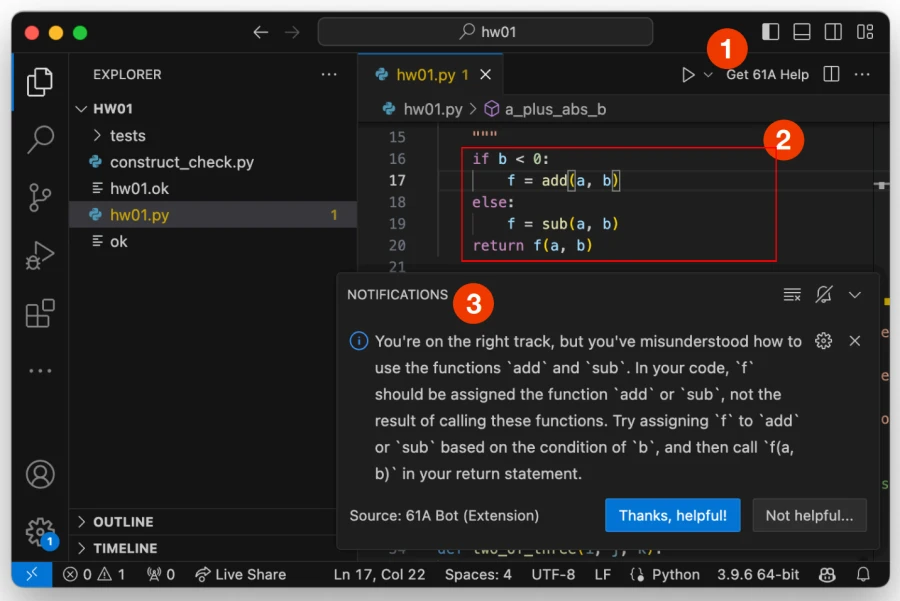The image size is (900, 601).
Task: Toggle the secondary side bar
Action: tap(832, 31)
